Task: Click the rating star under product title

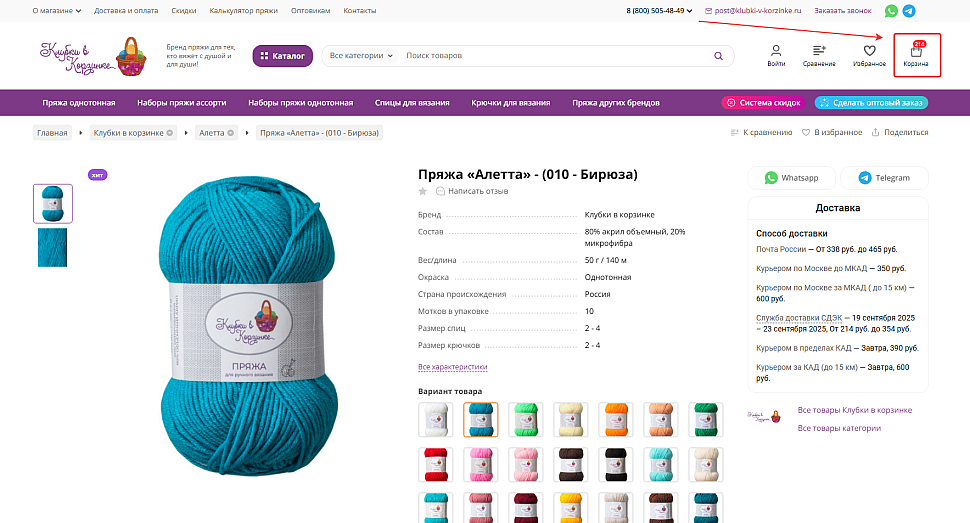Action: 423,191
